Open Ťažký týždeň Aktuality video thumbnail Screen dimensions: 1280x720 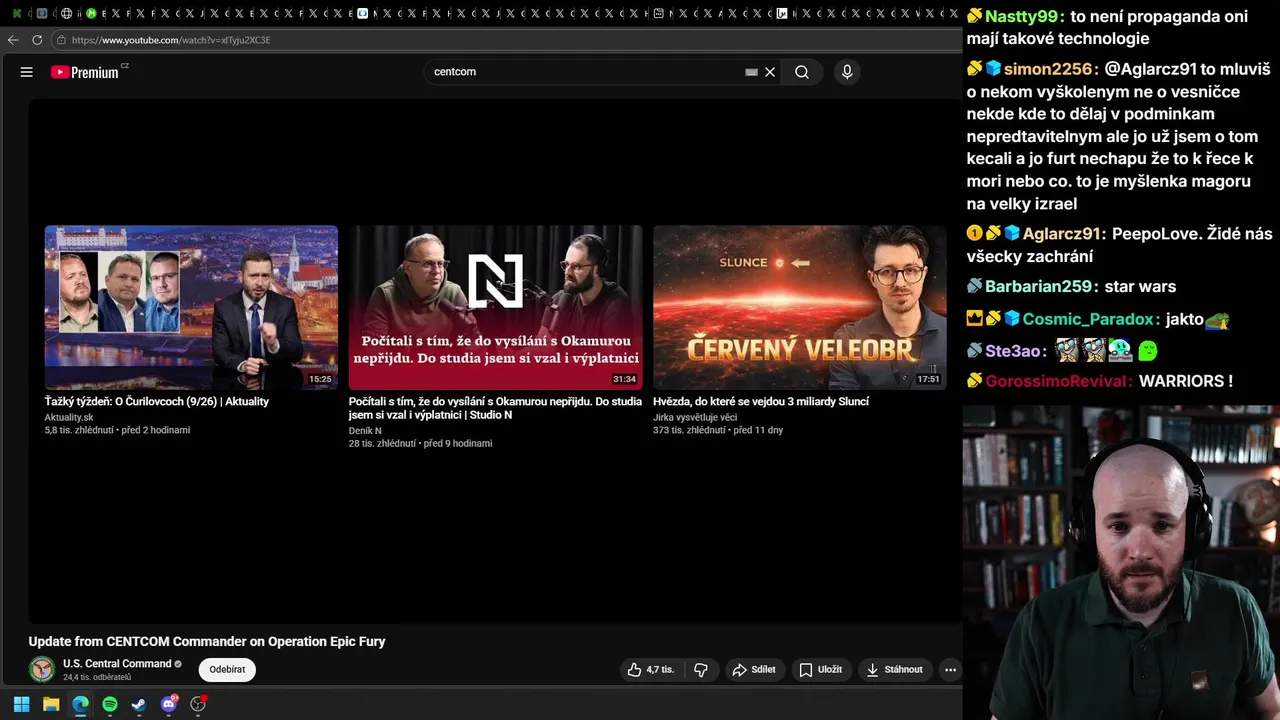click(x=191, y=307)
